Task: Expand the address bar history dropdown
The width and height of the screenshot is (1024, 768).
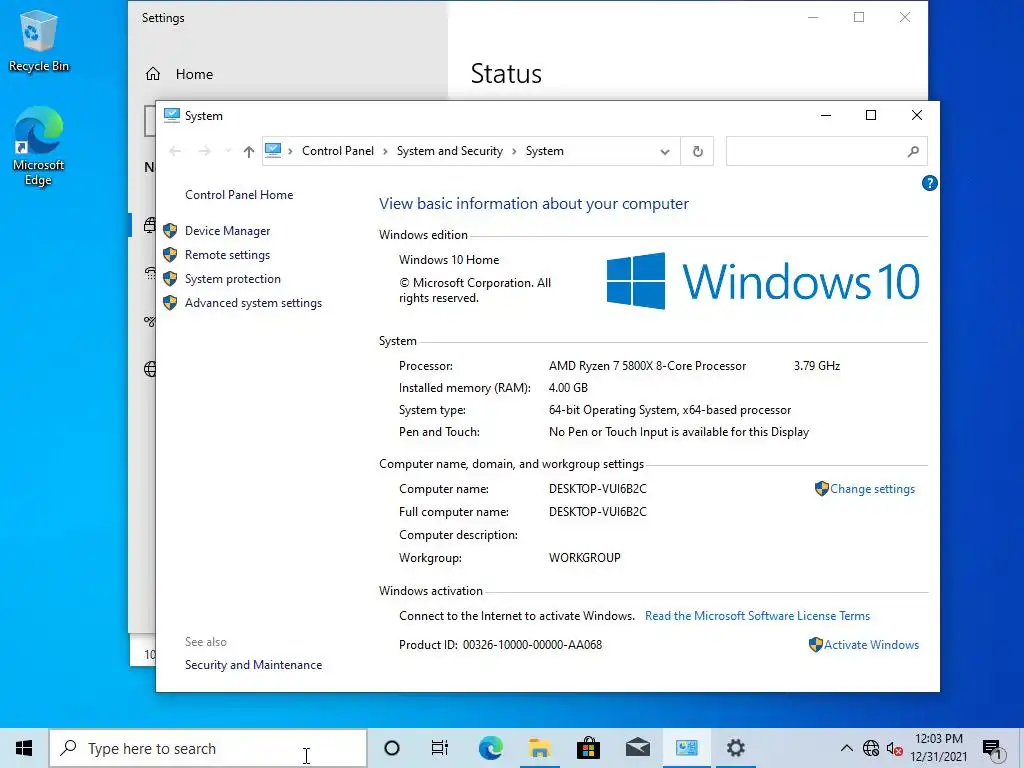Action: point(664,152)
